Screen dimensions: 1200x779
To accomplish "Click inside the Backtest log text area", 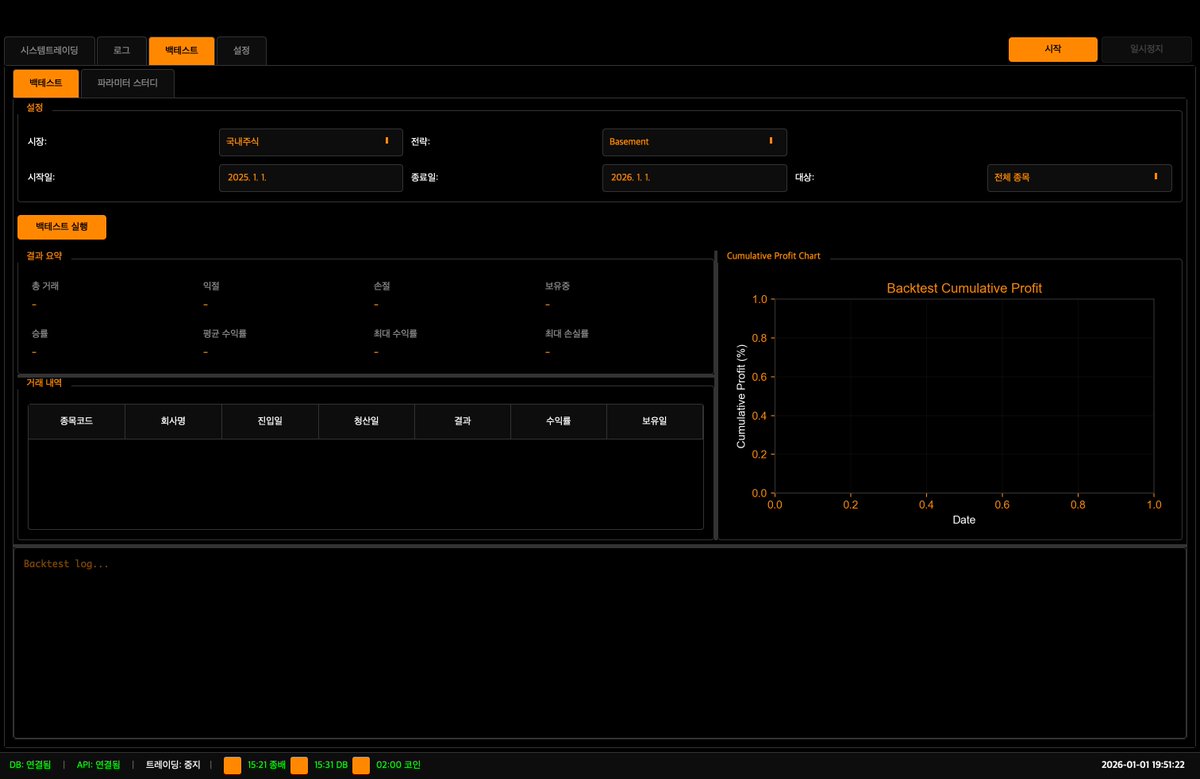I will (599, 643).
